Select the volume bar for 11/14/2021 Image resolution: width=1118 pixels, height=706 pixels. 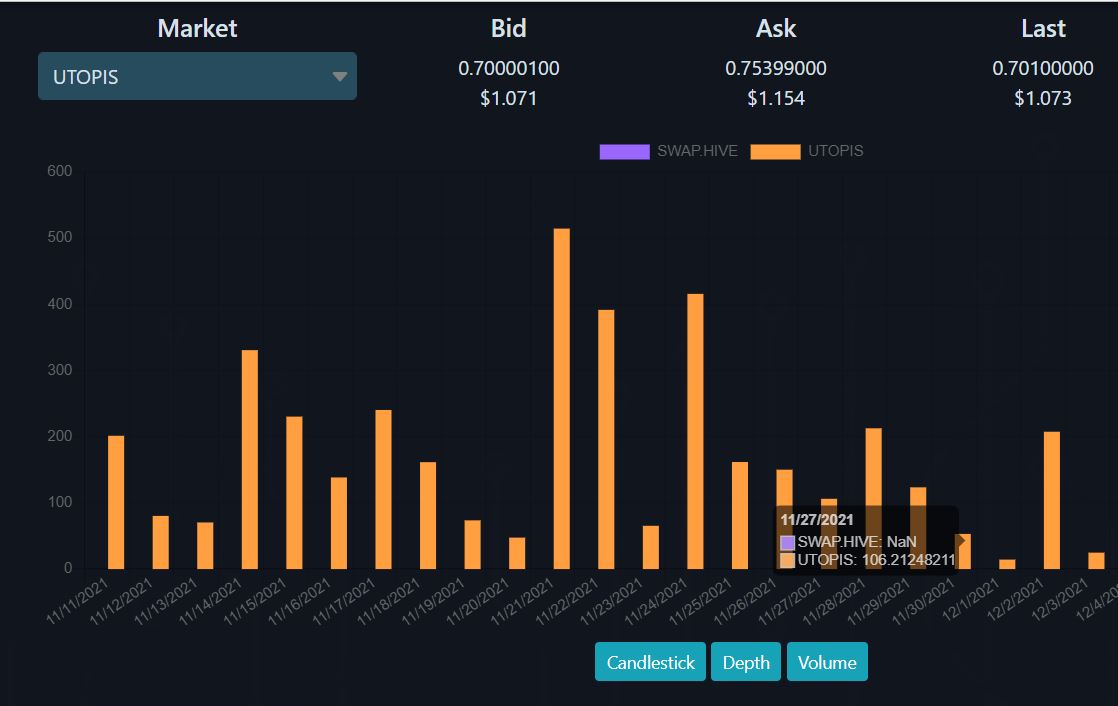(250, 459)
